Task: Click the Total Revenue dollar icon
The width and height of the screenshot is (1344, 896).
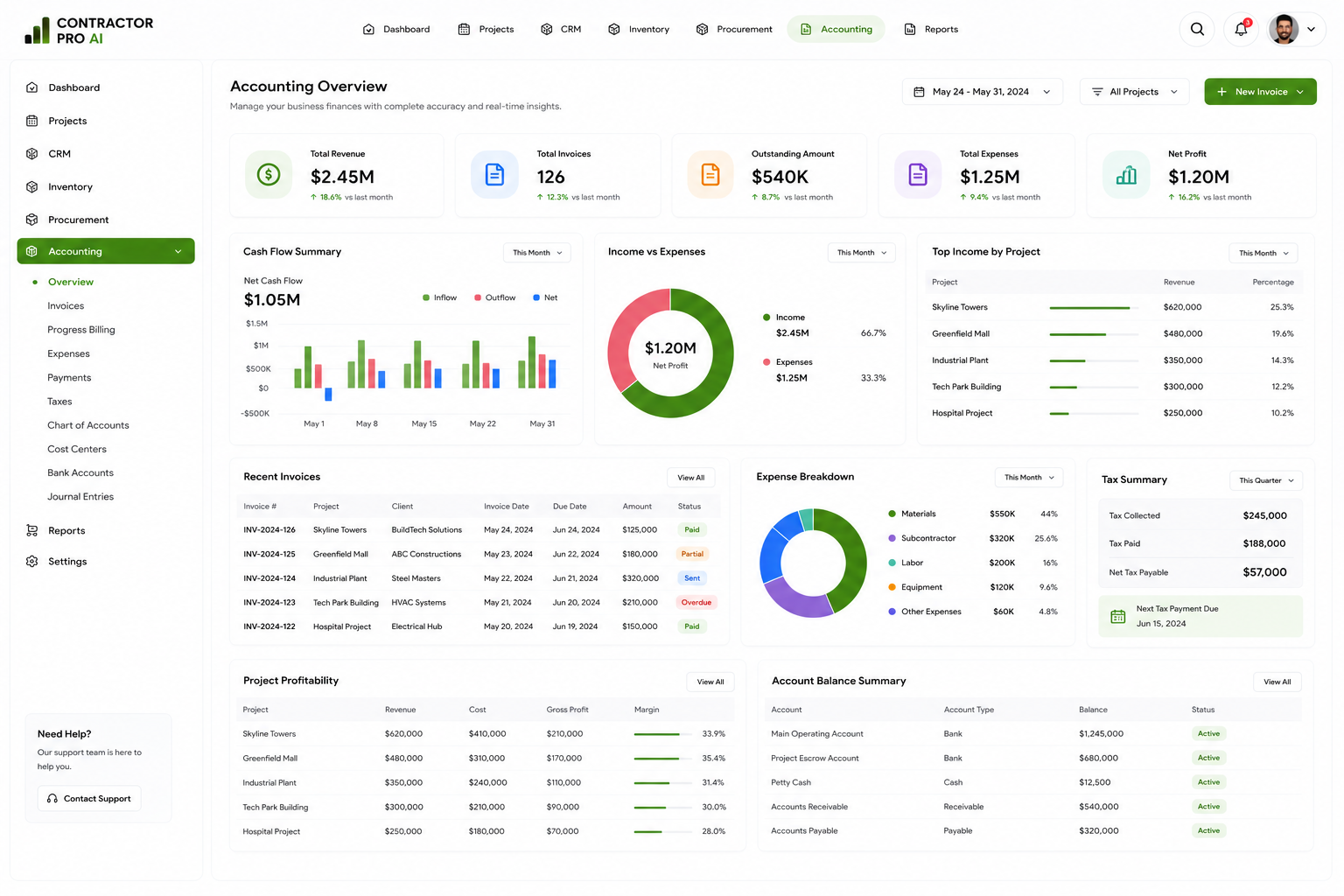Action: point(269,175)
